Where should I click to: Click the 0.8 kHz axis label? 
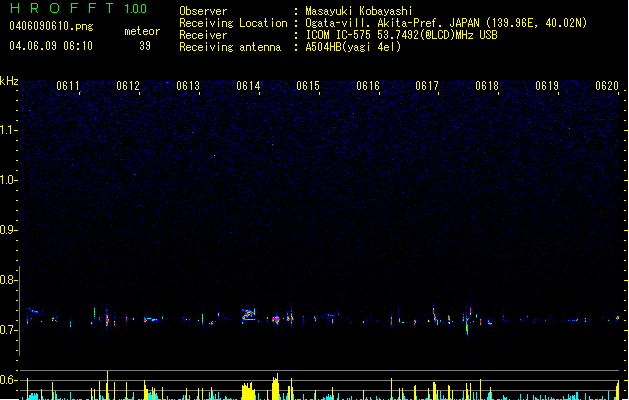coord(8,280)
